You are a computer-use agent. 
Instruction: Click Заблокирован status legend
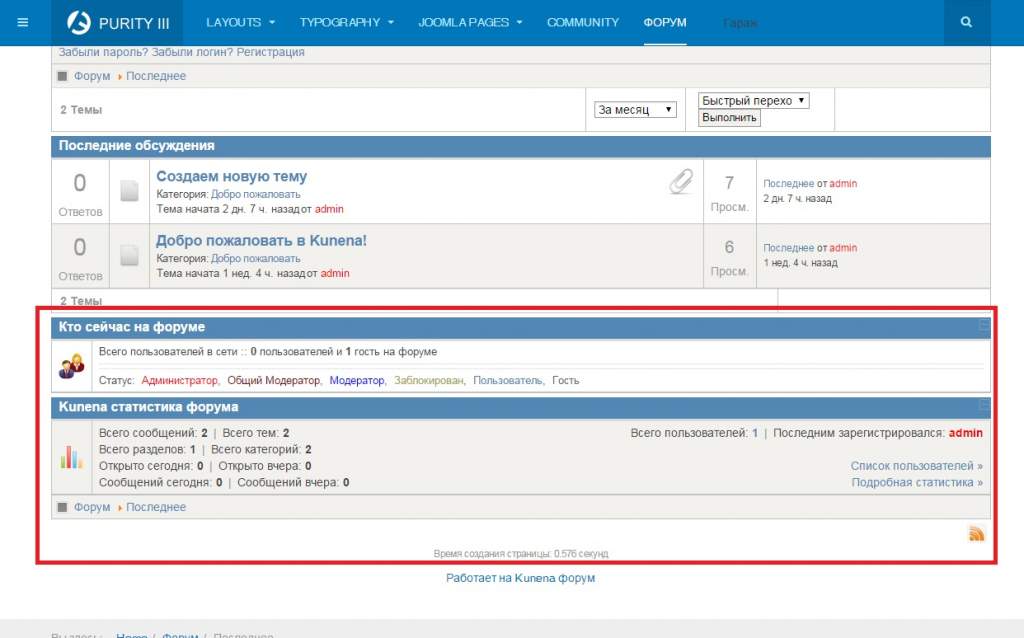(429, 381)
